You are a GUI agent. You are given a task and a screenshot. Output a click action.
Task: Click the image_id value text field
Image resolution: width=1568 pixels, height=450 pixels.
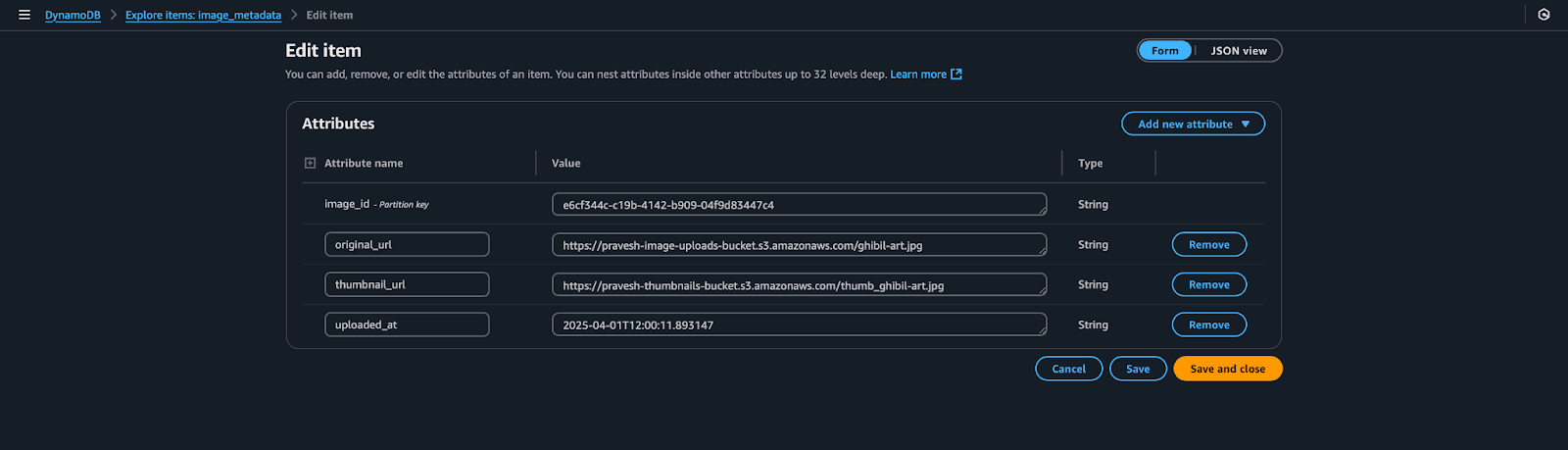coord(799,205)
